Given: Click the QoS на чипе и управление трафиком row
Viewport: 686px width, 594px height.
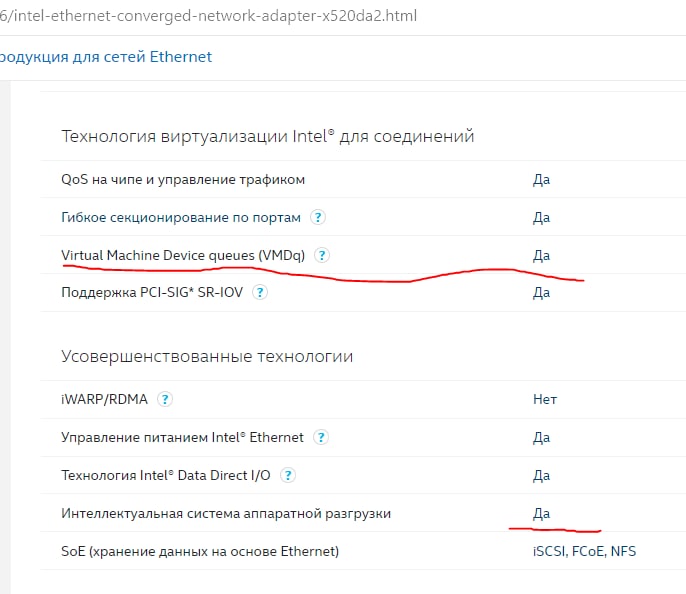Looking at the screenshot, I should (x=363, y=179).
